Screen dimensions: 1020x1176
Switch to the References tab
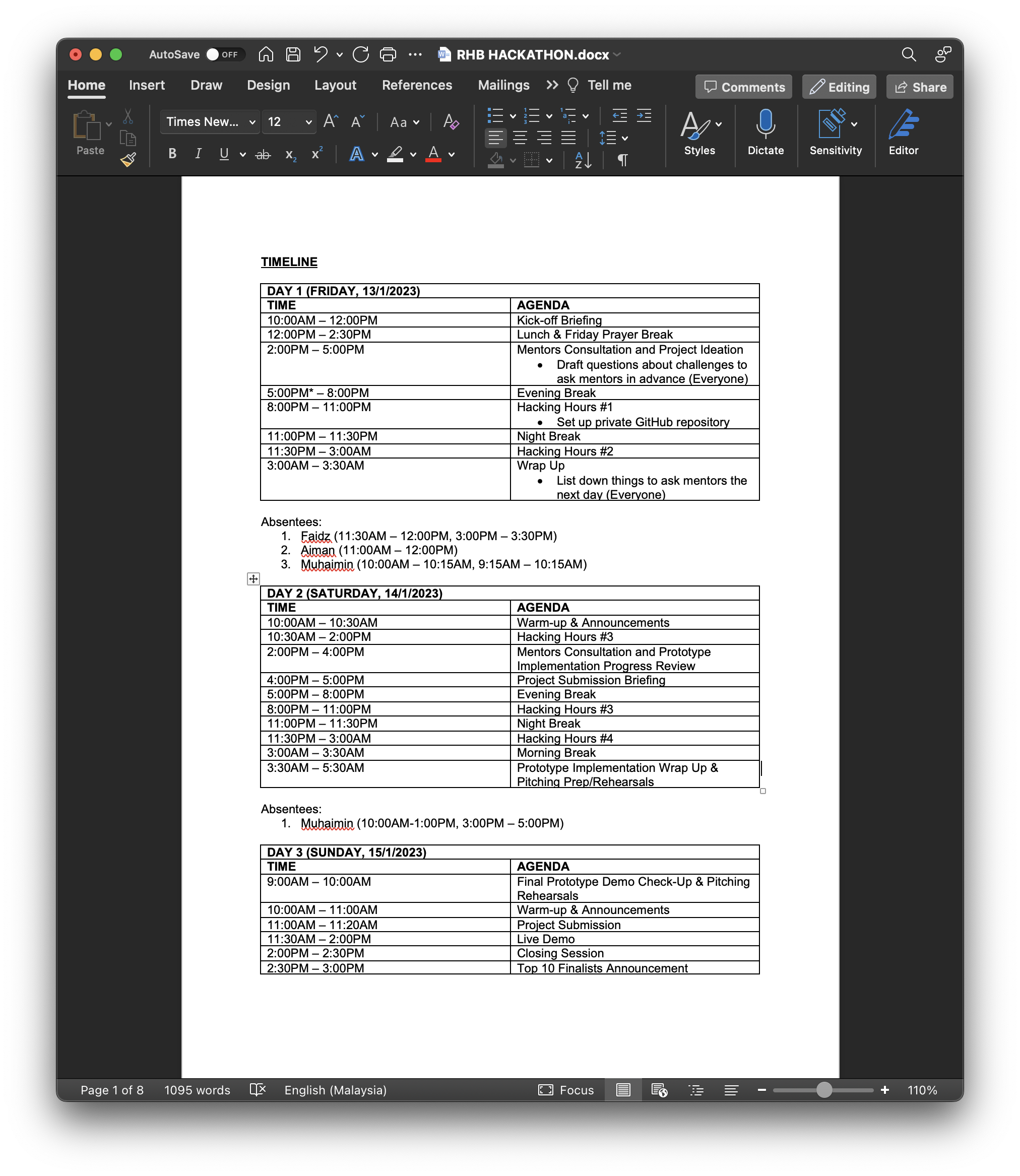click(x=417, y=85)
